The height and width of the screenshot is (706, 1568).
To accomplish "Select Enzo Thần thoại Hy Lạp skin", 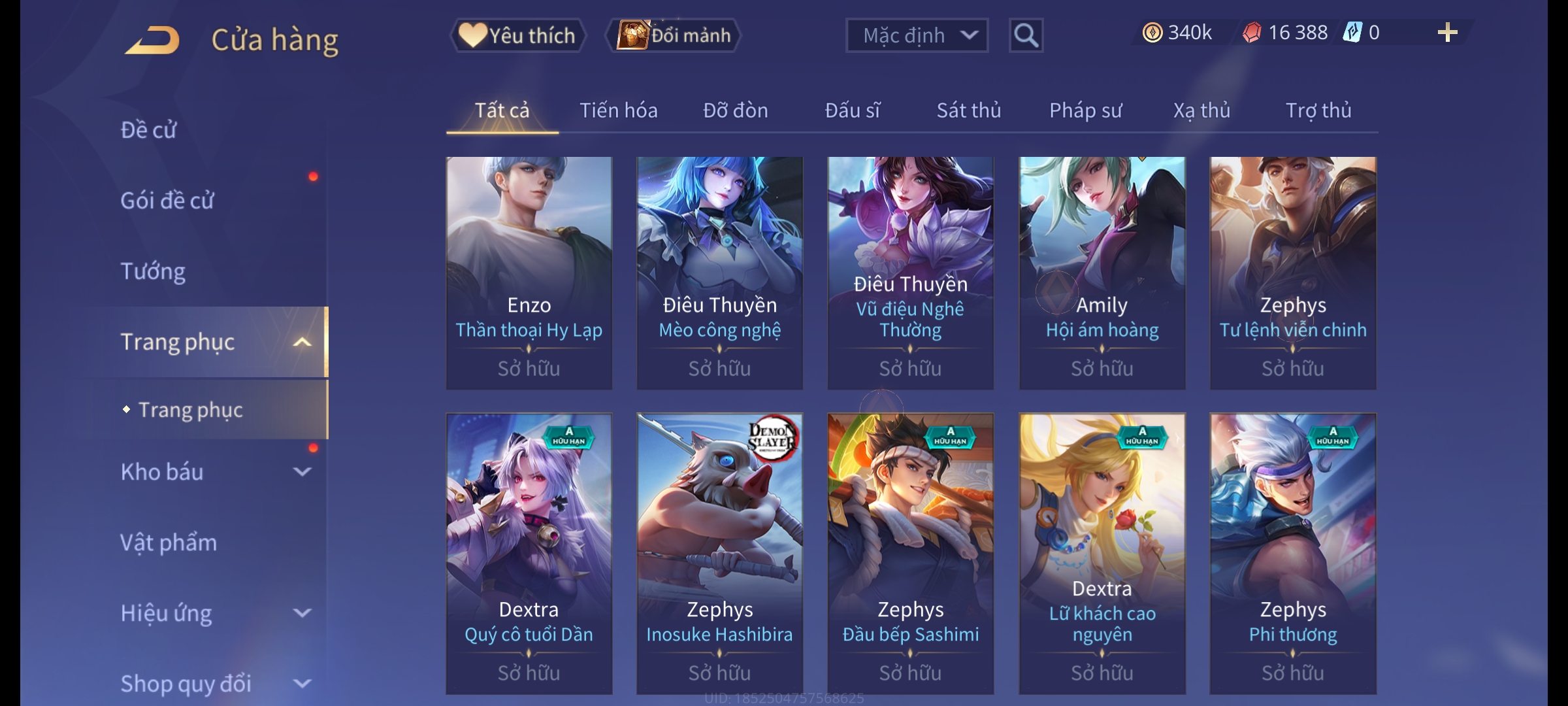I will click(529, 273).
